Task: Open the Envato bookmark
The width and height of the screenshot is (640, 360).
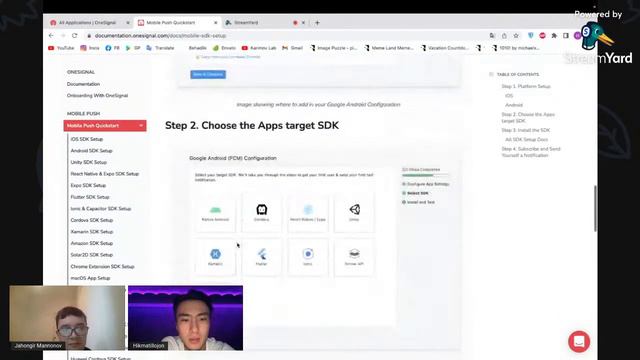Action: click(x=224, y=48)
